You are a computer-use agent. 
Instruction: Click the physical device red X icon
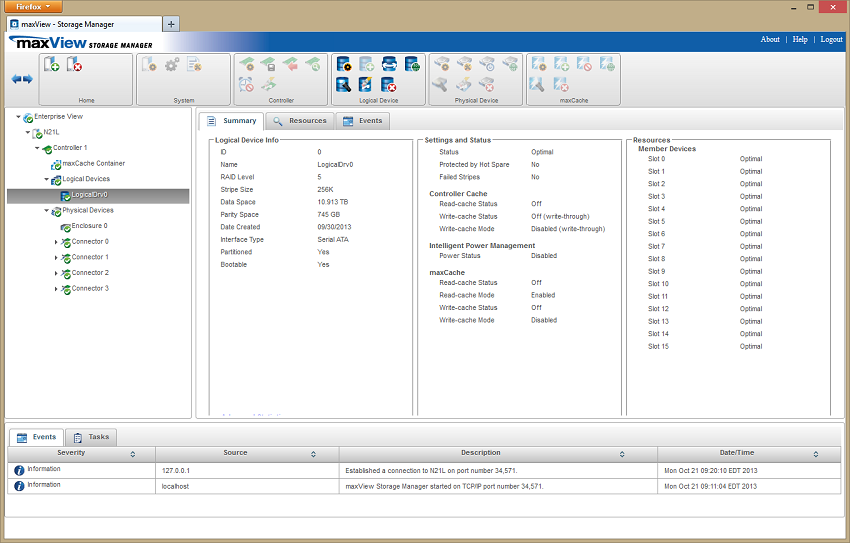click(486, 85)
